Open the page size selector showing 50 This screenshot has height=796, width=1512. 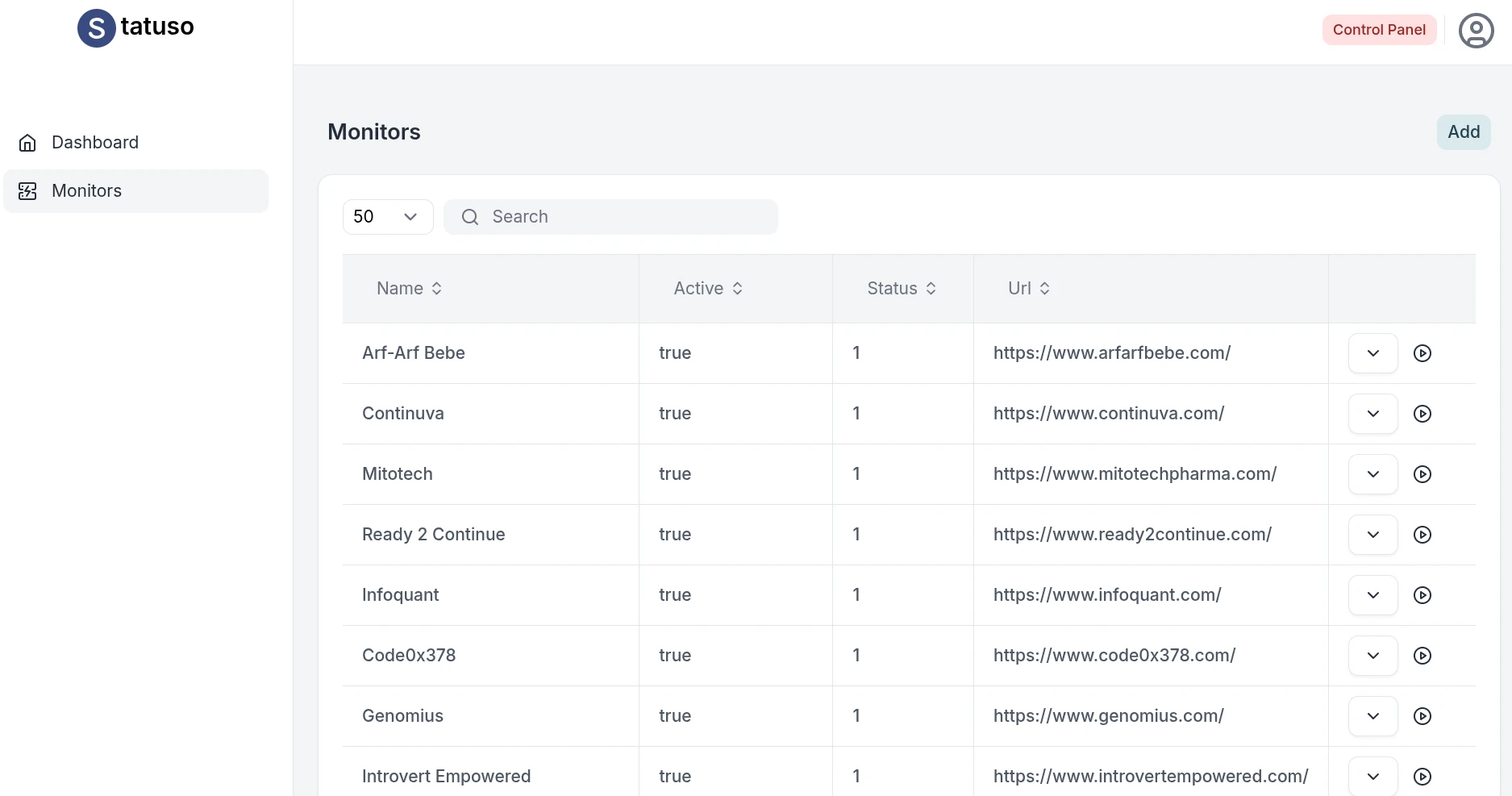(387, 217)
